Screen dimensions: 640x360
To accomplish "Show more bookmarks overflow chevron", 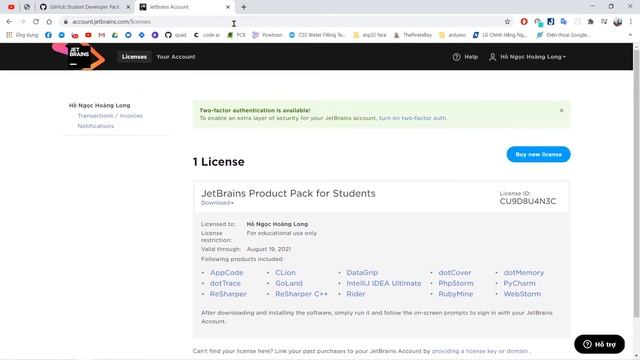I will [630, 35].
